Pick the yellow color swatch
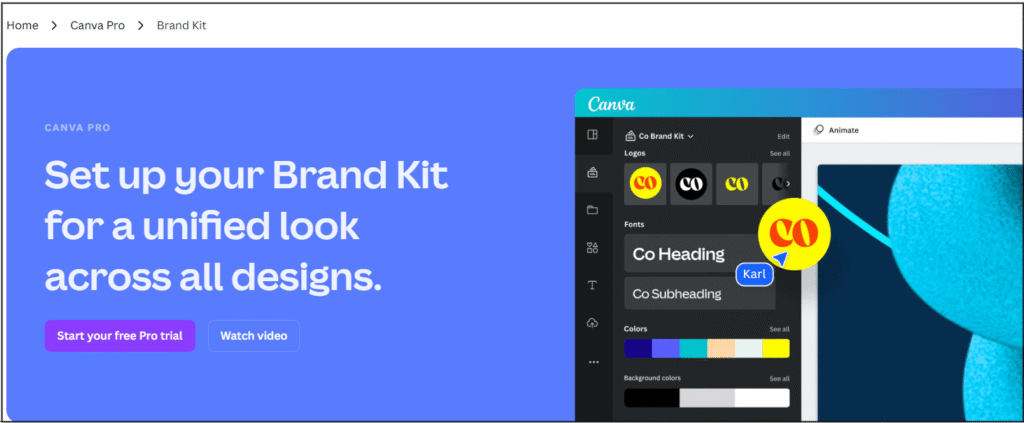 [776, 349]
